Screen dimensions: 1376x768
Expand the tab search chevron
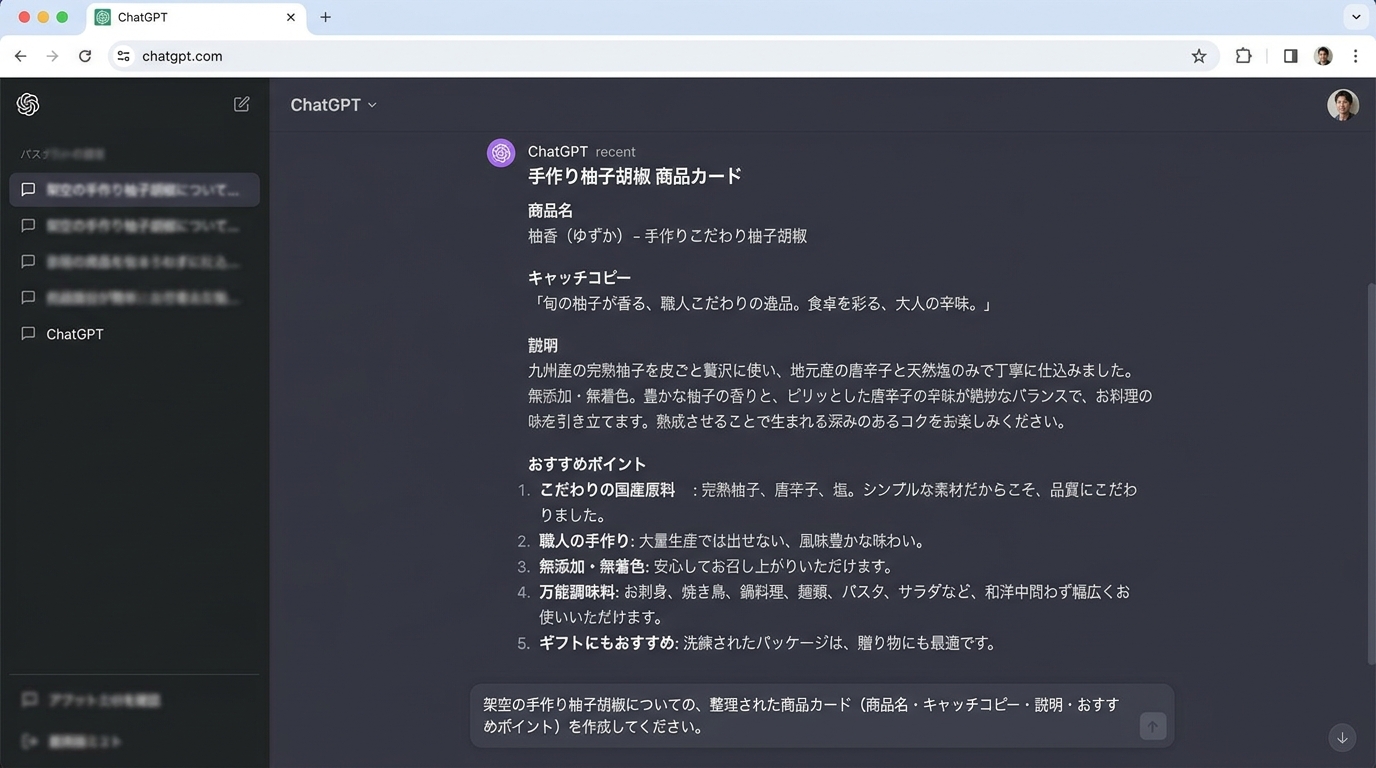click(x=1356, y=17)
